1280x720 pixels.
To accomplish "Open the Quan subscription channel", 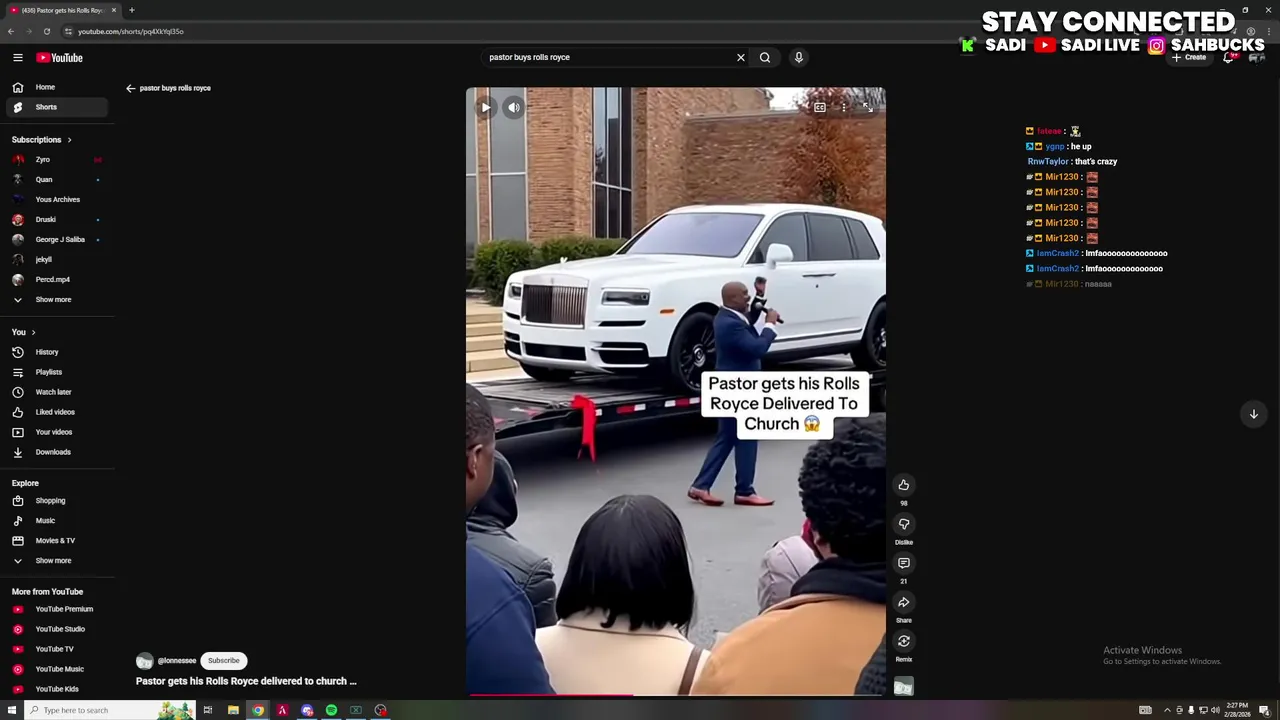I will point(57,180).
